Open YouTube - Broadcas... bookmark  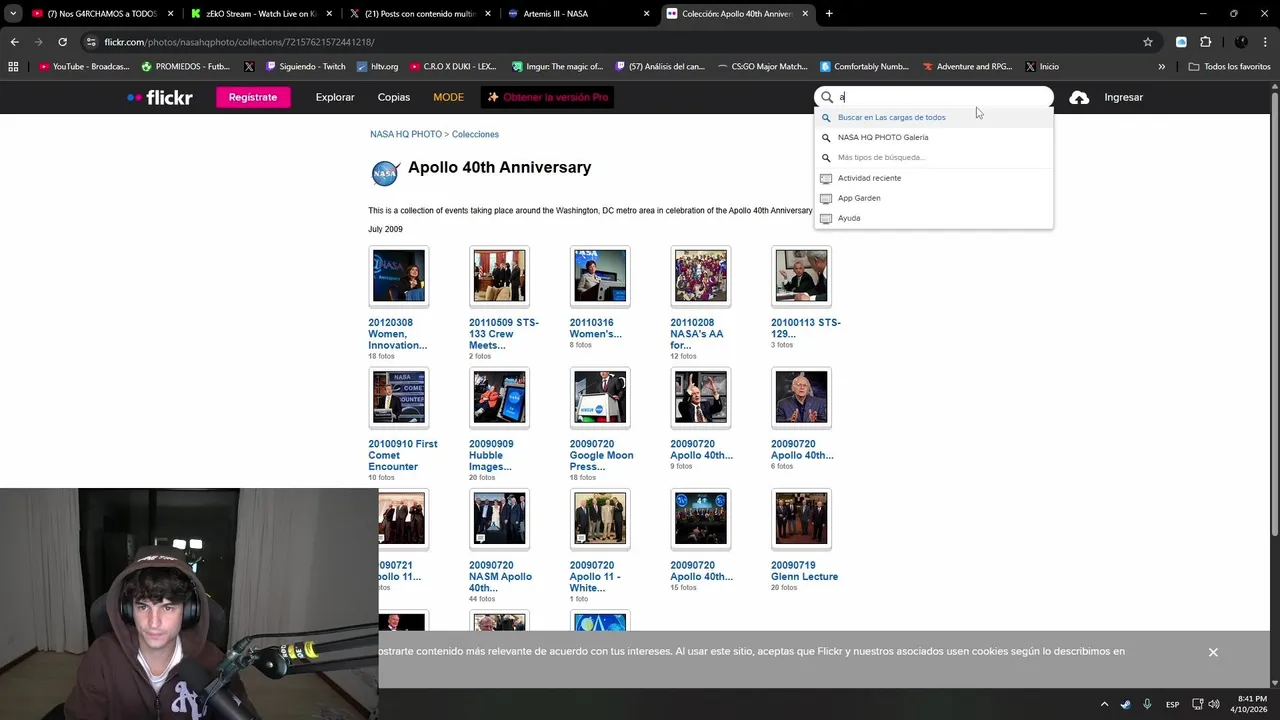pyautogui.click(x=84, y=67)
